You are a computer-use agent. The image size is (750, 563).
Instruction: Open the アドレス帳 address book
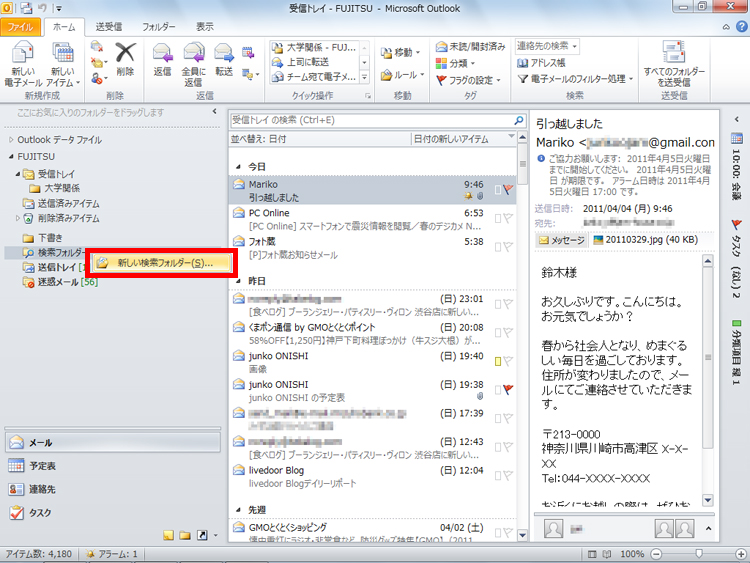click(541, 63)
